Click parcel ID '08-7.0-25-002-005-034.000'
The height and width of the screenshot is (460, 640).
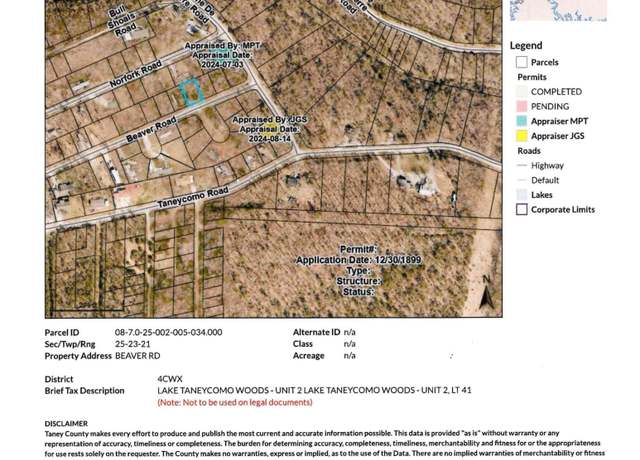coord(169,332)
